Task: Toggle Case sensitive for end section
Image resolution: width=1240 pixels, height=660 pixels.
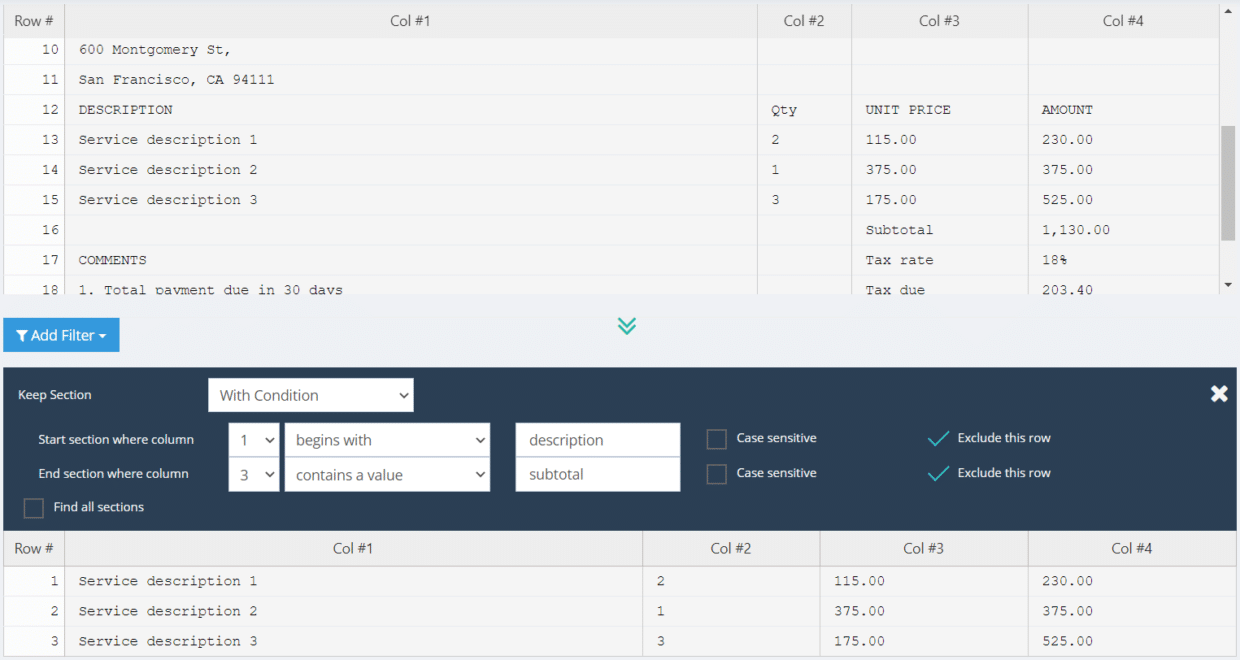Action: [x=716, y=474]
